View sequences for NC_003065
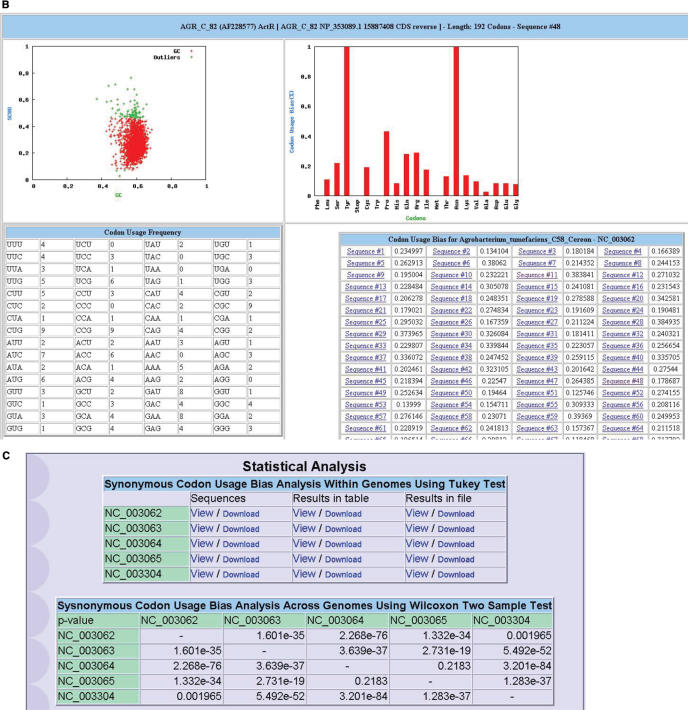This screenshot has width=688, height=710. (202, 559)
